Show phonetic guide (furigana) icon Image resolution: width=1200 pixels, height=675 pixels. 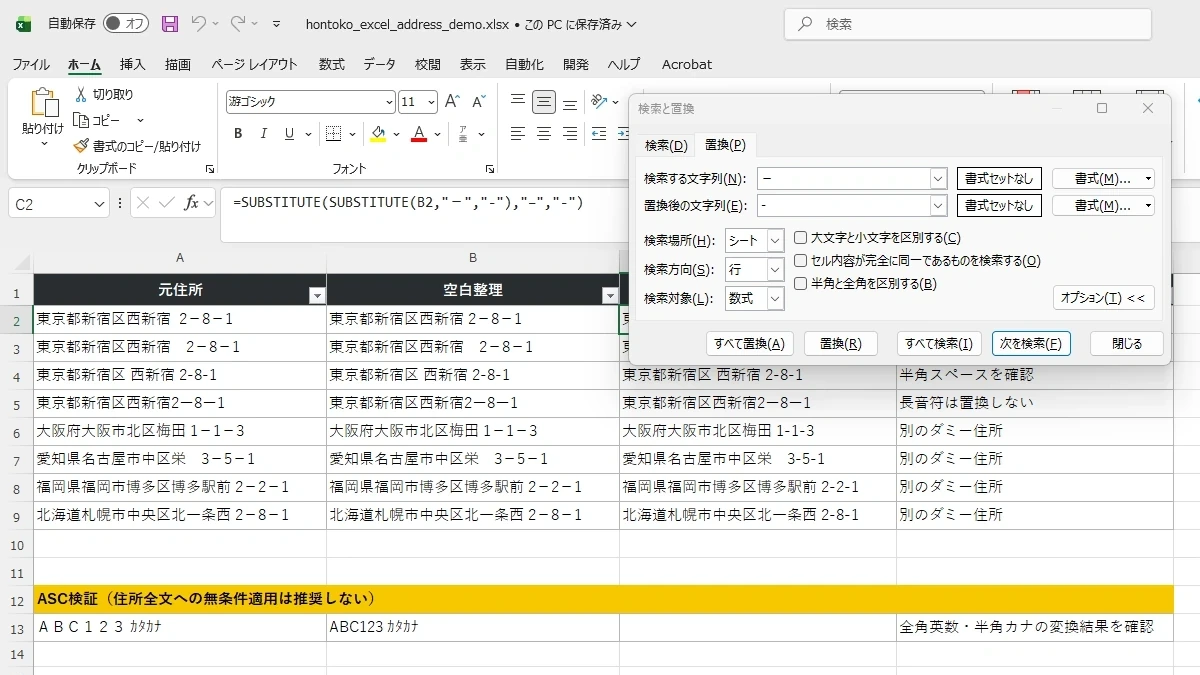tap(463, 134)
